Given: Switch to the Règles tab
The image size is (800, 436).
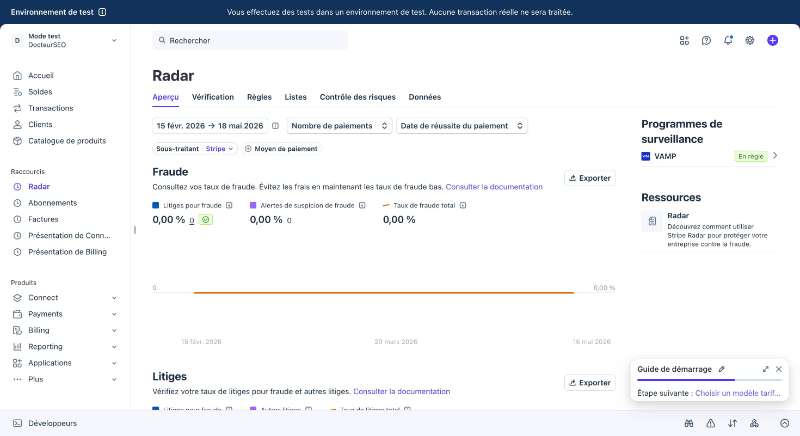Looking at the screenshot, I should pos(259,97).
